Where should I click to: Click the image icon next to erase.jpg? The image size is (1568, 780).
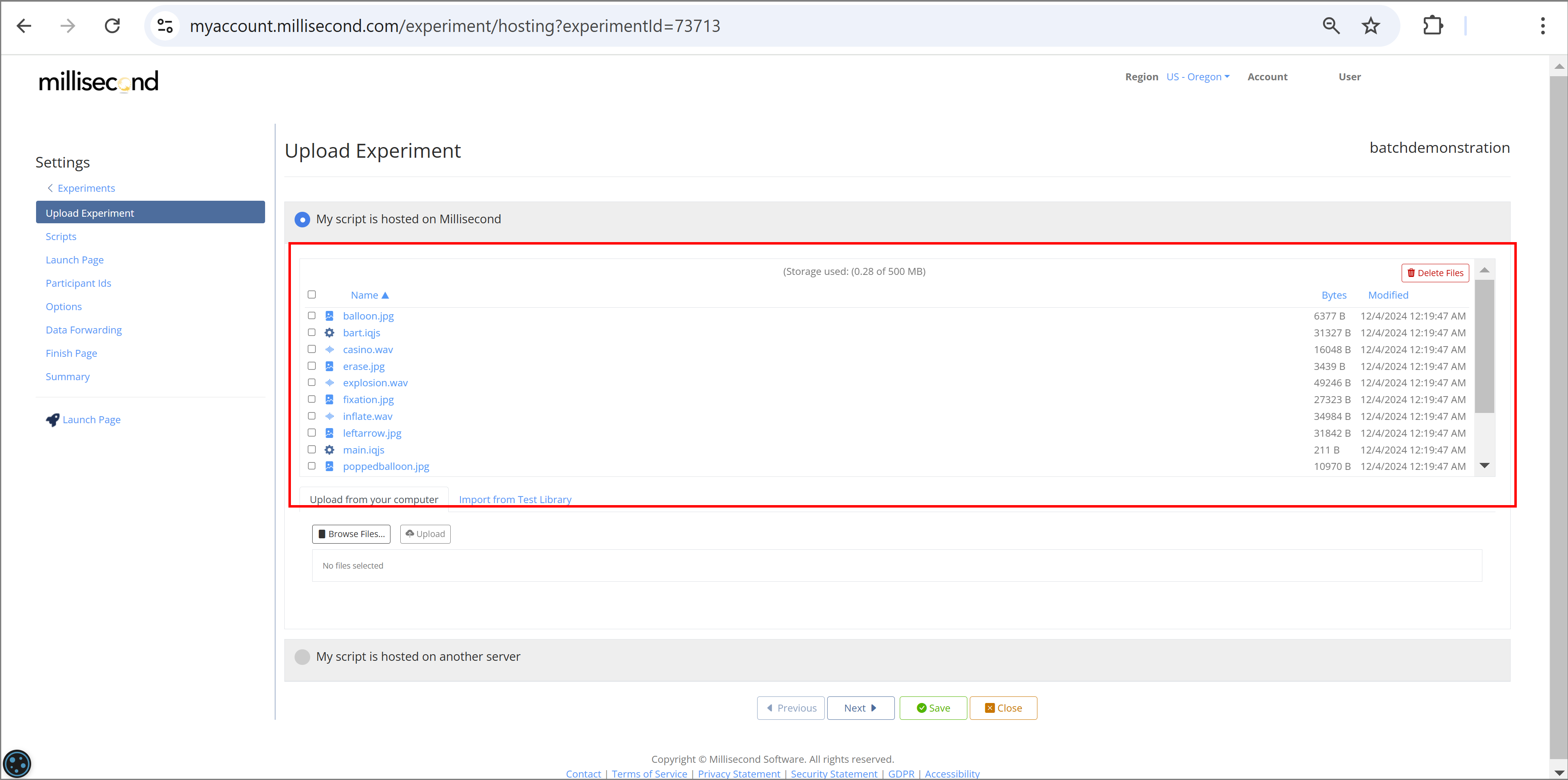click(329, 366)
